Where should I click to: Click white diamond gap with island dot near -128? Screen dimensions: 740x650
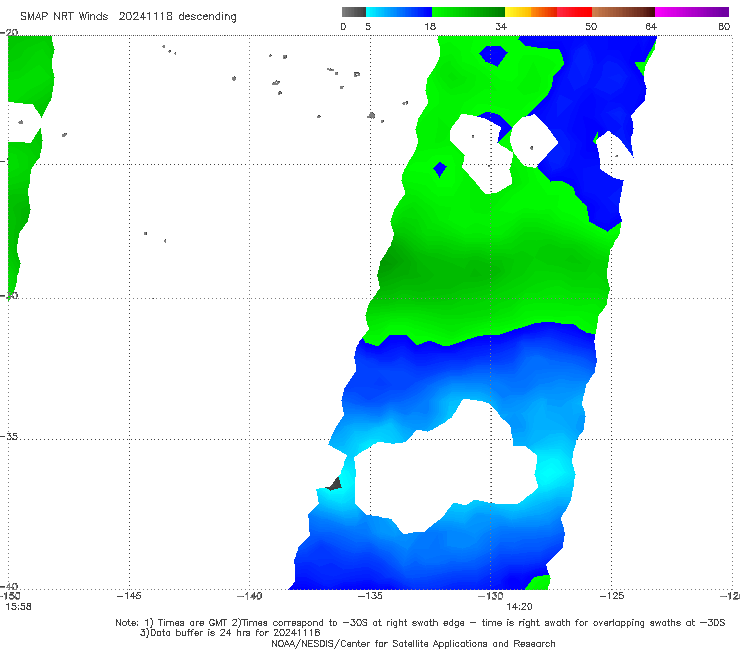(x=534, y=141)
